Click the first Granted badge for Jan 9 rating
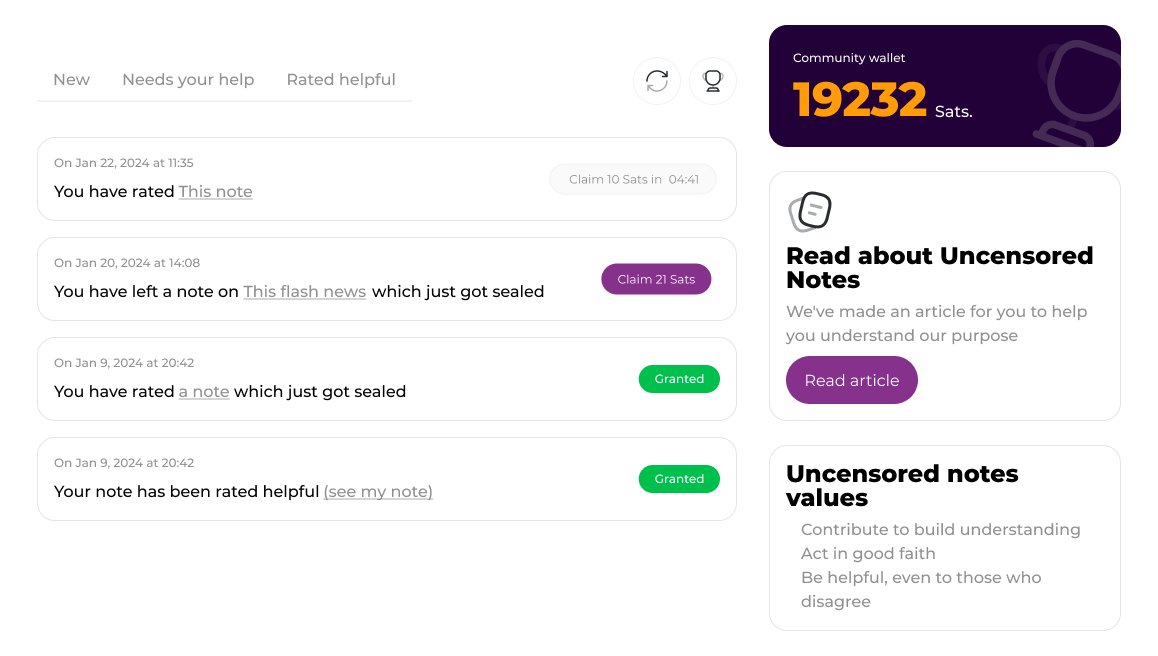 coord(679,379)
